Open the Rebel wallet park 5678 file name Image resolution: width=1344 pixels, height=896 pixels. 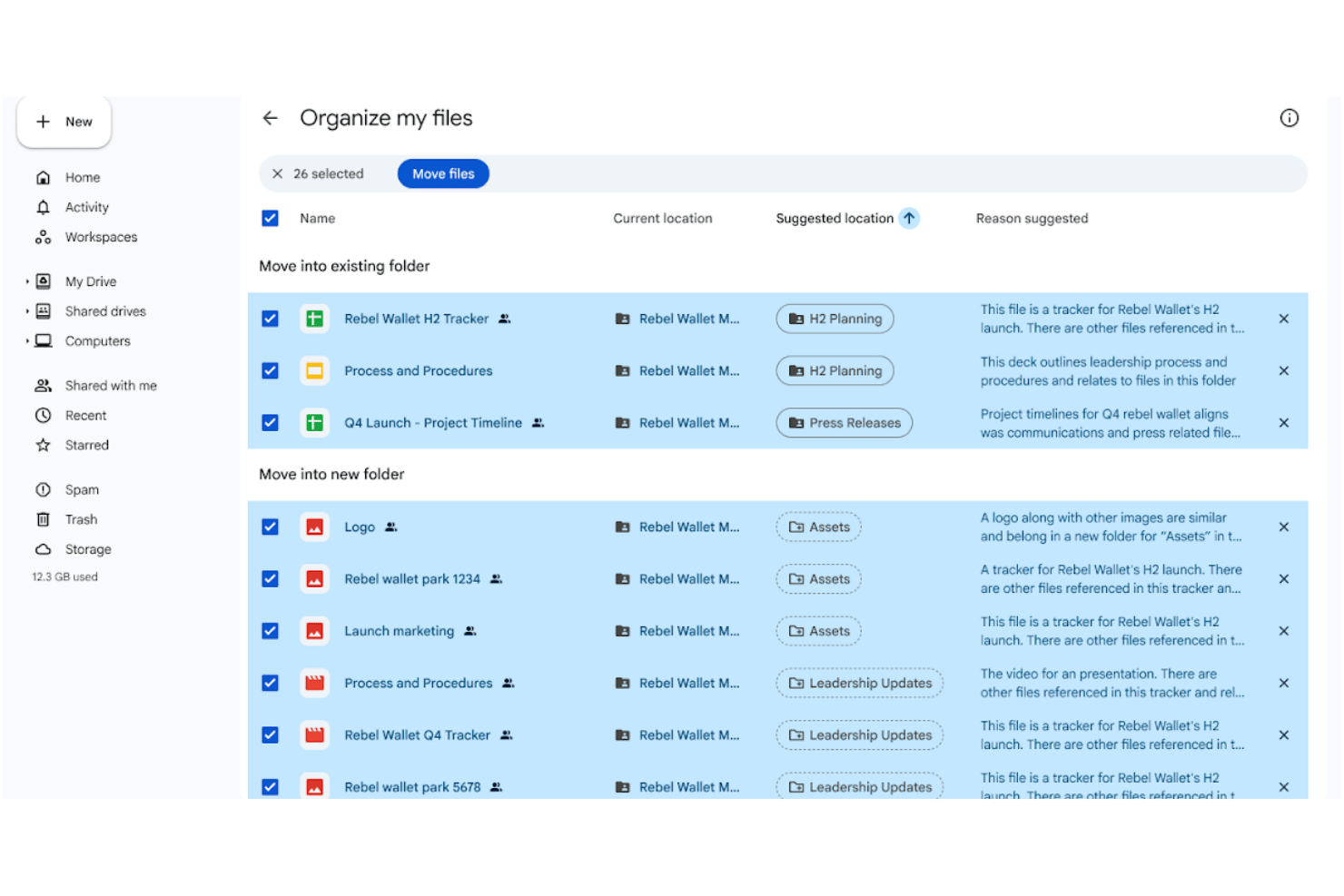[x=412, y=787]
